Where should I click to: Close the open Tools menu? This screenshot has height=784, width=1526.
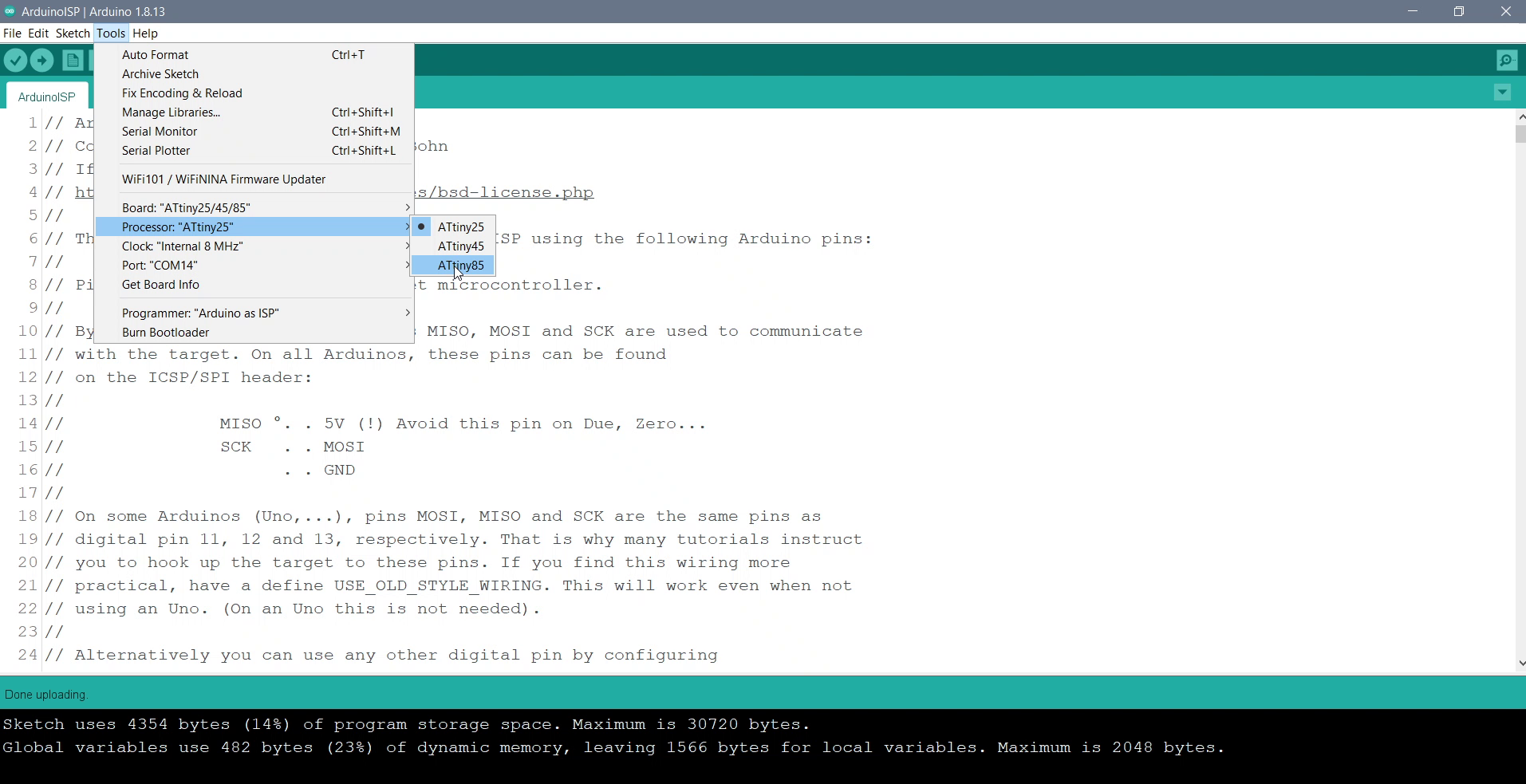click(111, 33)
